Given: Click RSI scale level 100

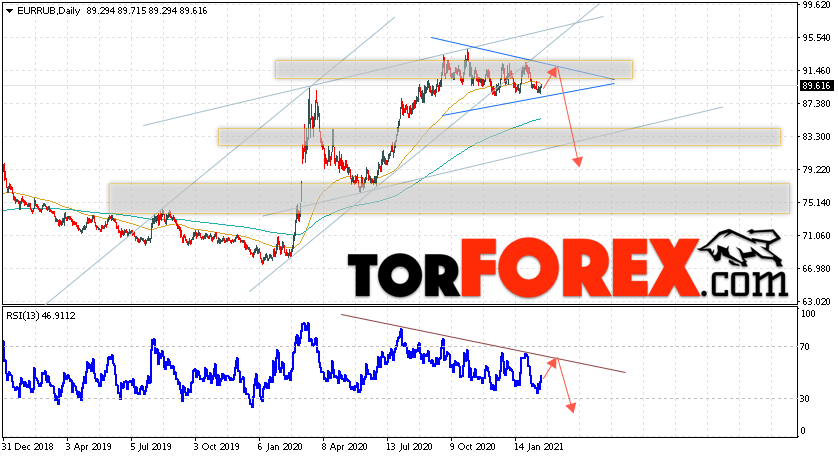Looking at the screenshot, I should click(x=809, y=314).
